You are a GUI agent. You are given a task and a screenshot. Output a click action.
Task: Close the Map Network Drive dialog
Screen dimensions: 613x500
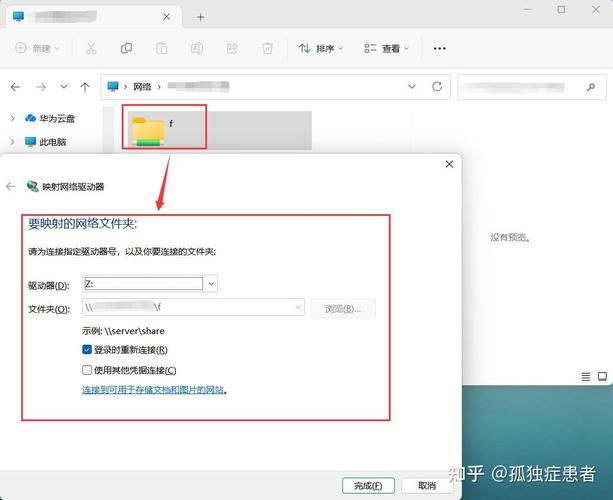(449, 164)
